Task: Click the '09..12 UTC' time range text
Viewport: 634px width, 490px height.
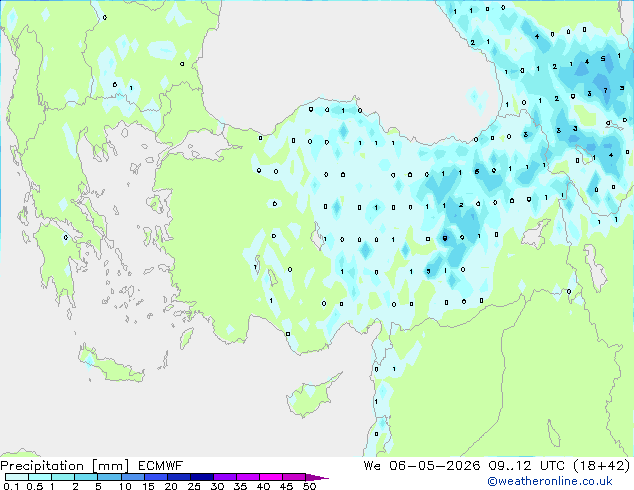Action: (x=526, y=466)
